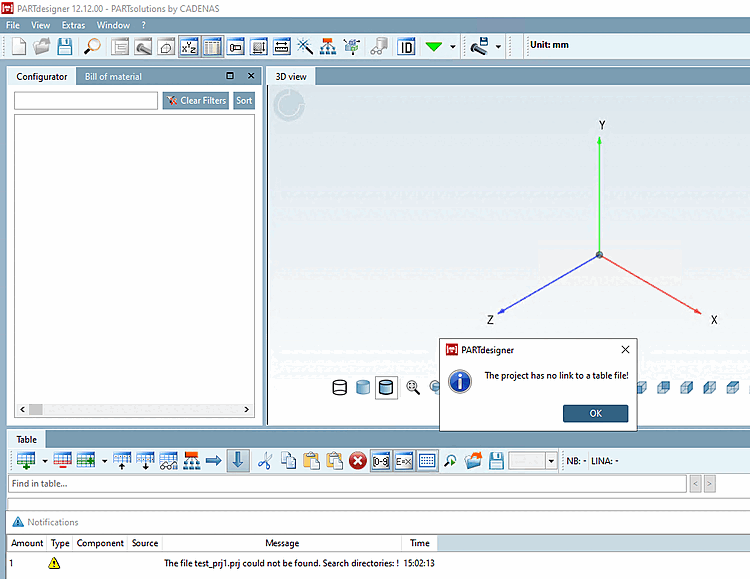Open the File menu

coord(13,25)
